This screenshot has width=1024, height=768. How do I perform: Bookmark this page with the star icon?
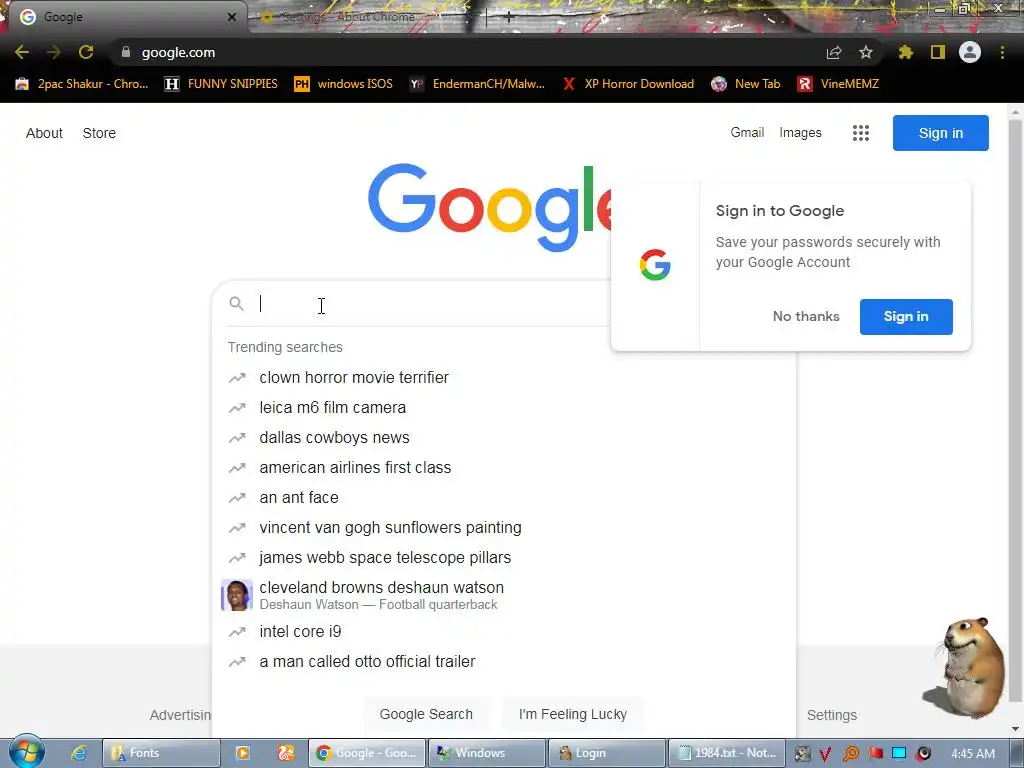coord(865,52)
